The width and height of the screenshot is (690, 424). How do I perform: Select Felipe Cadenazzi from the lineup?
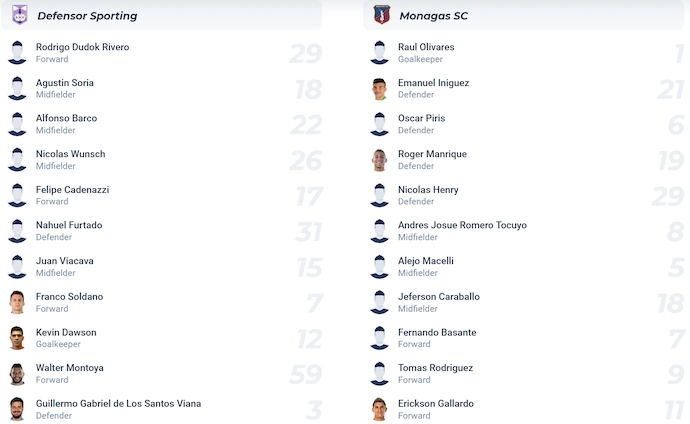pyautogui.click(x=72, y=190)
